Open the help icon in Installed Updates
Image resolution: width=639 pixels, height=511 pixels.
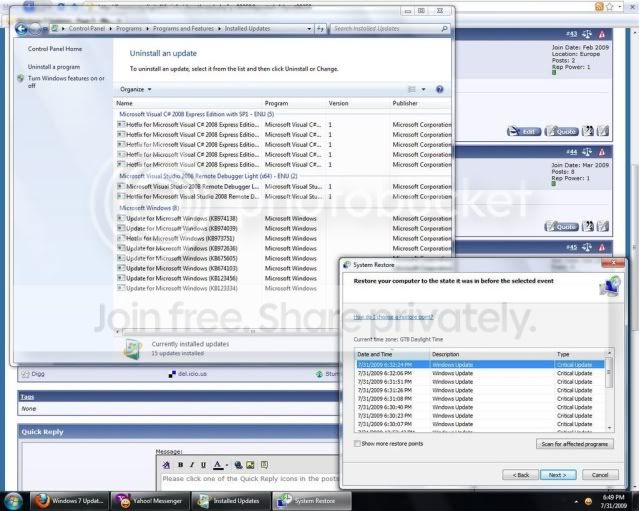click(x=439, y=89)
